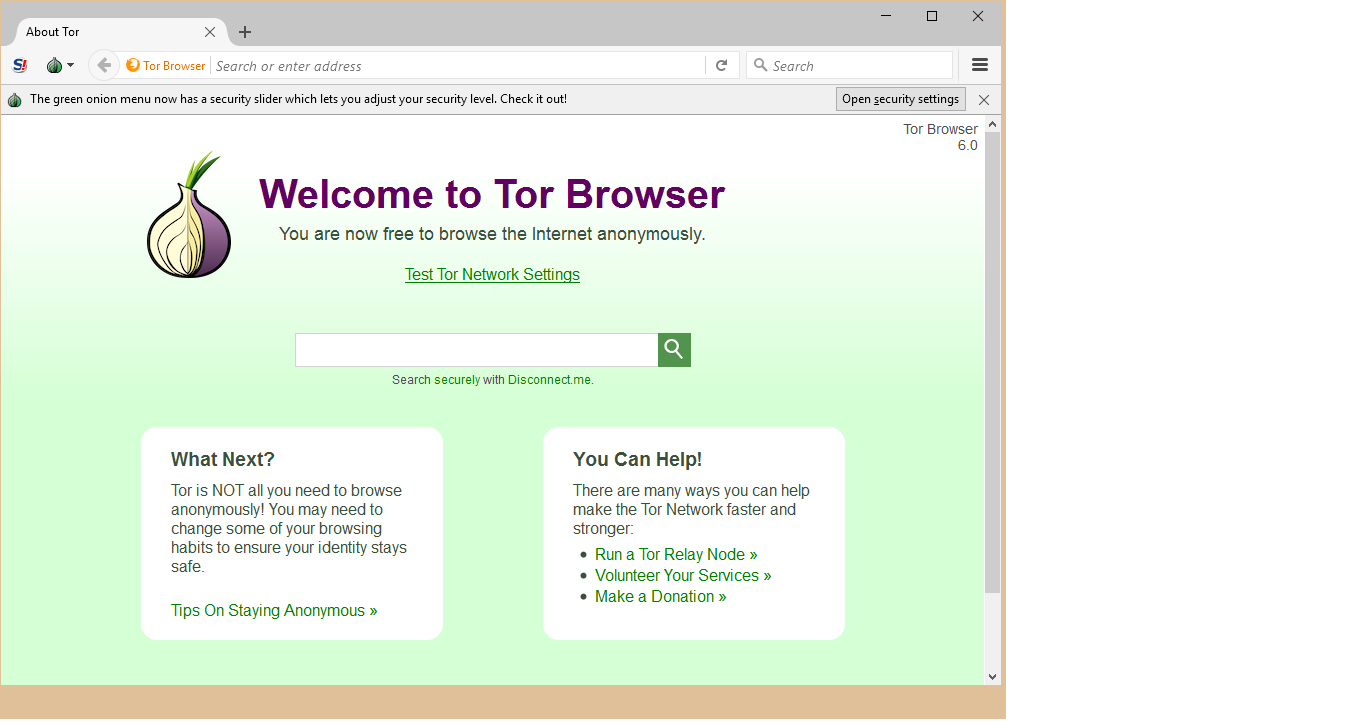
Task: Open the Disconnect.me link
Action: (x=550, y=380)
